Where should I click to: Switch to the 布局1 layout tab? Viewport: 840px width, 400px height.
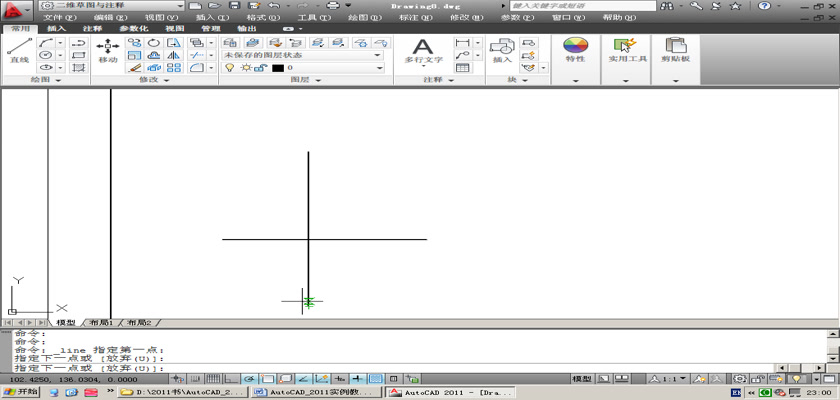tap(101, 323)
